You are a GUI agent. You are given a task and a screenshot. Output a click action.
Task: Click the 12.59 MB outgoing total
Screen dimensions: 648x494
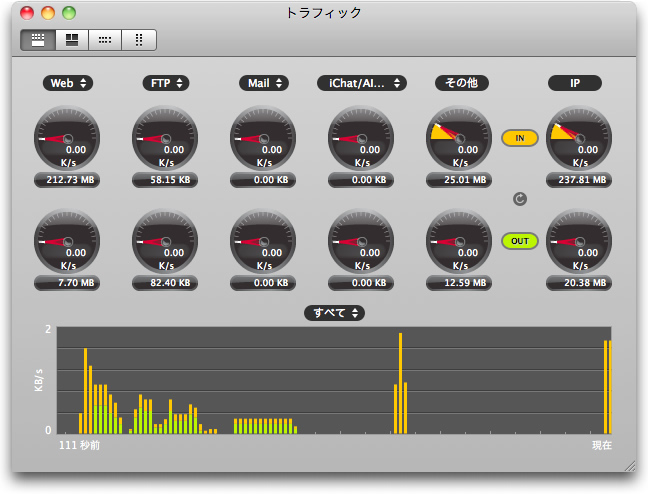click(x=459, y=283)
